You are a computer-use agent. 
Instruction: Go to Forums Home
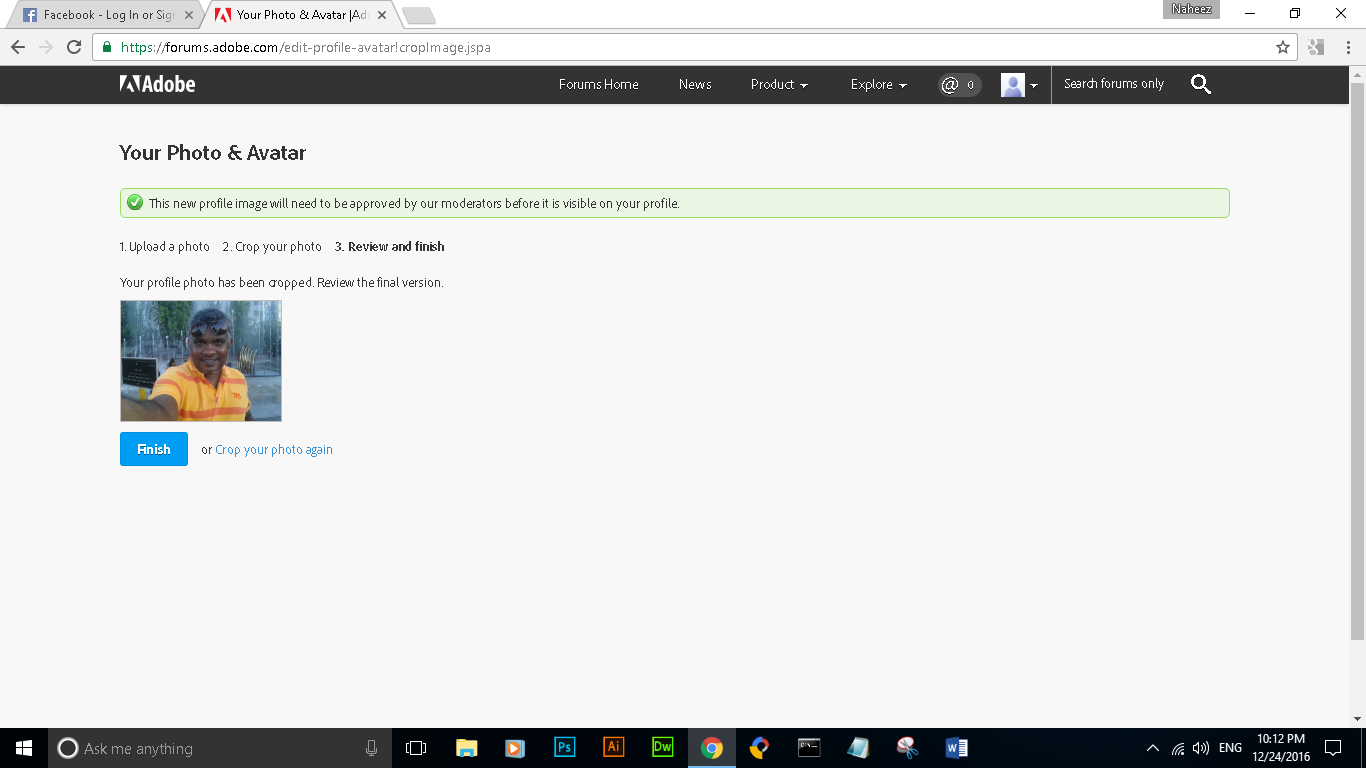pyautogui.click(x=598, y=84)
